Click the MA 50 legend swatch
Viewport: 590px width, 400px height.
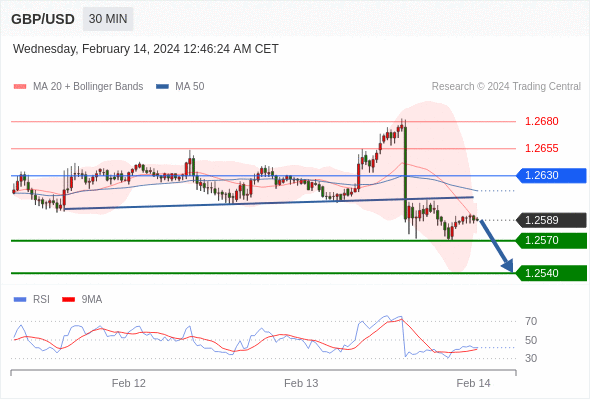coord(162,87)
